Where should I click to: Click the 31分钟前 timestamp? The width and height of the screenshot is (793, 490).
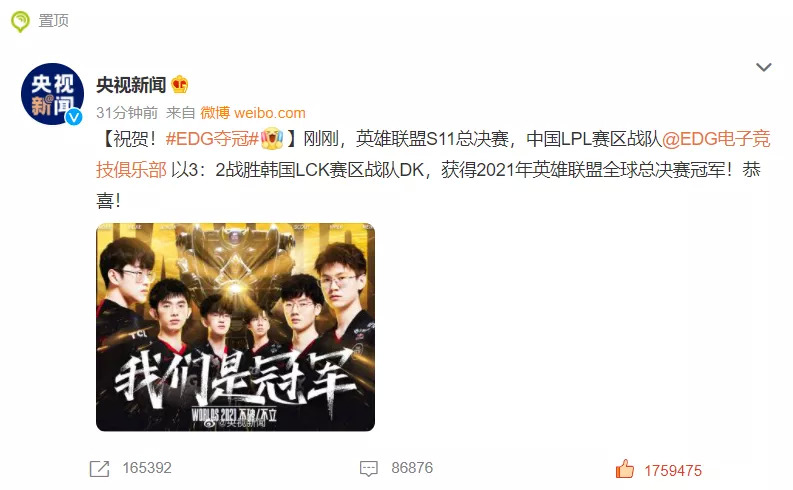127,113
